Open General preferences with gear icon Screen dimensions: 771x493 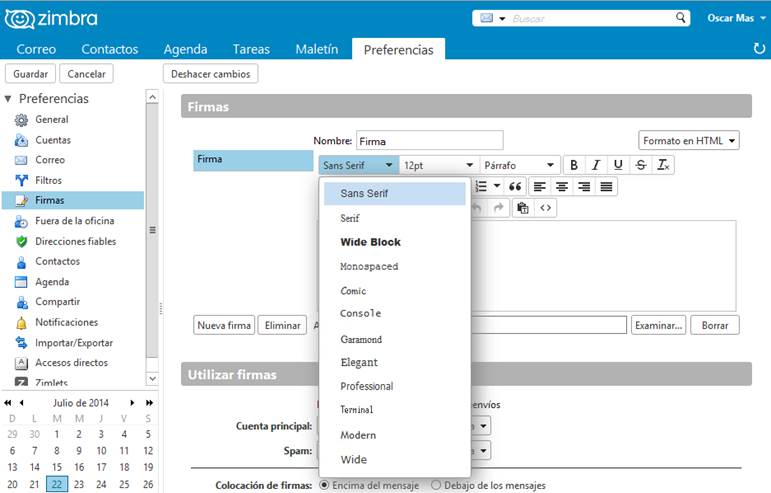[x=21, y=119]
